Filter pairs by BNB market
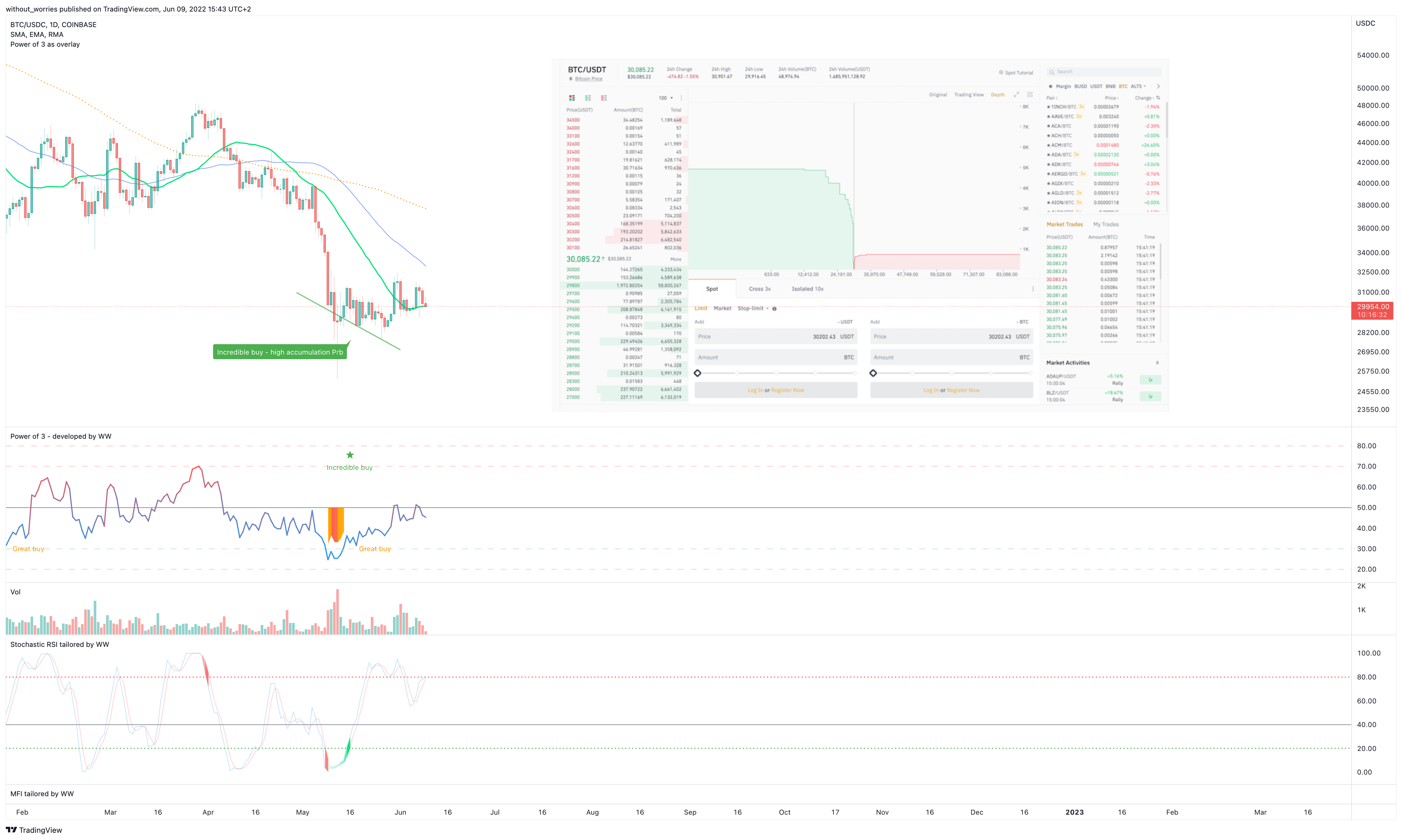Viewport: 1402px width, 840px height. 1110,86
